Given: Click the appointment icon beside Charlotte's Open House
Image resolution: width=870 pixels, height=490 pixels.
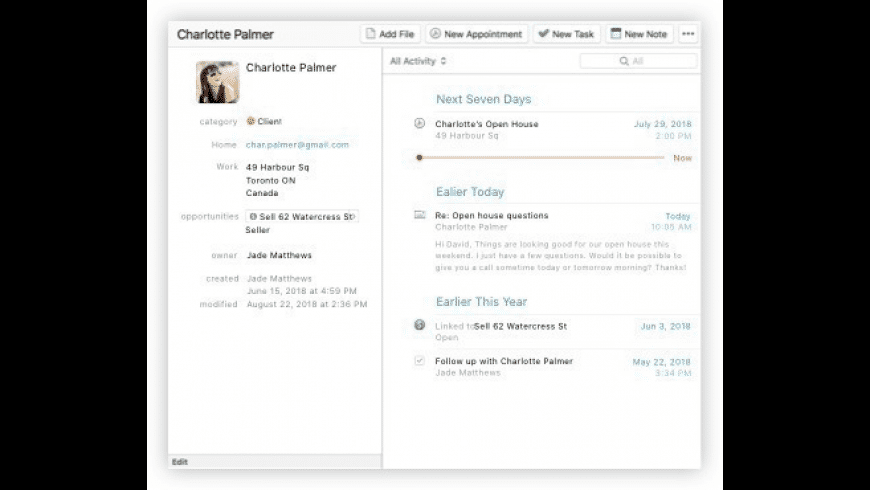Looking at the screenshot, I should [419, 123].
